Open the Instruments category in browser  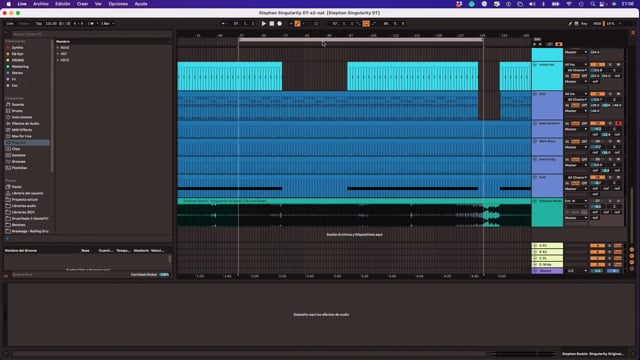click(x=21, y=117)
